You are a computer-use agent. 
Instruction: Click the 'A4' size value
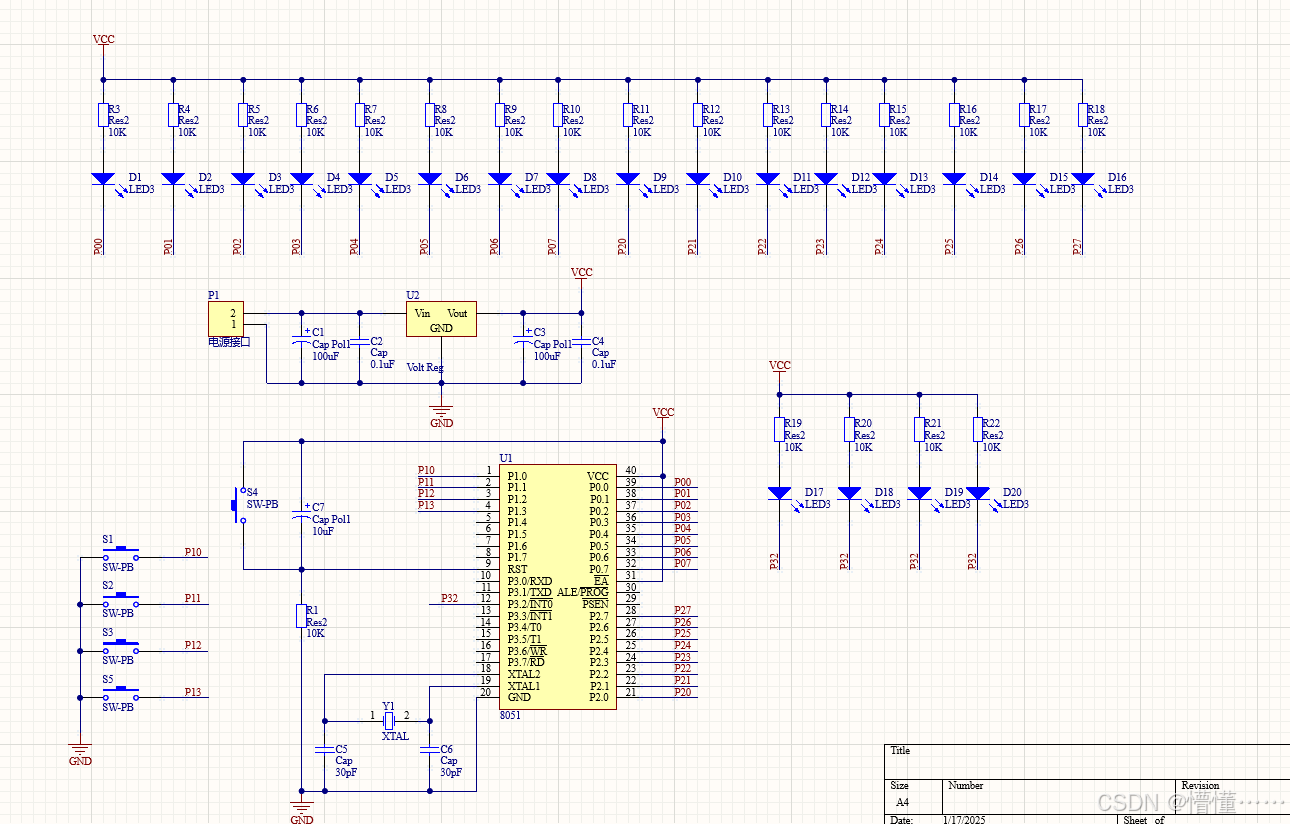pyautogui.click(x=903, y=802)
